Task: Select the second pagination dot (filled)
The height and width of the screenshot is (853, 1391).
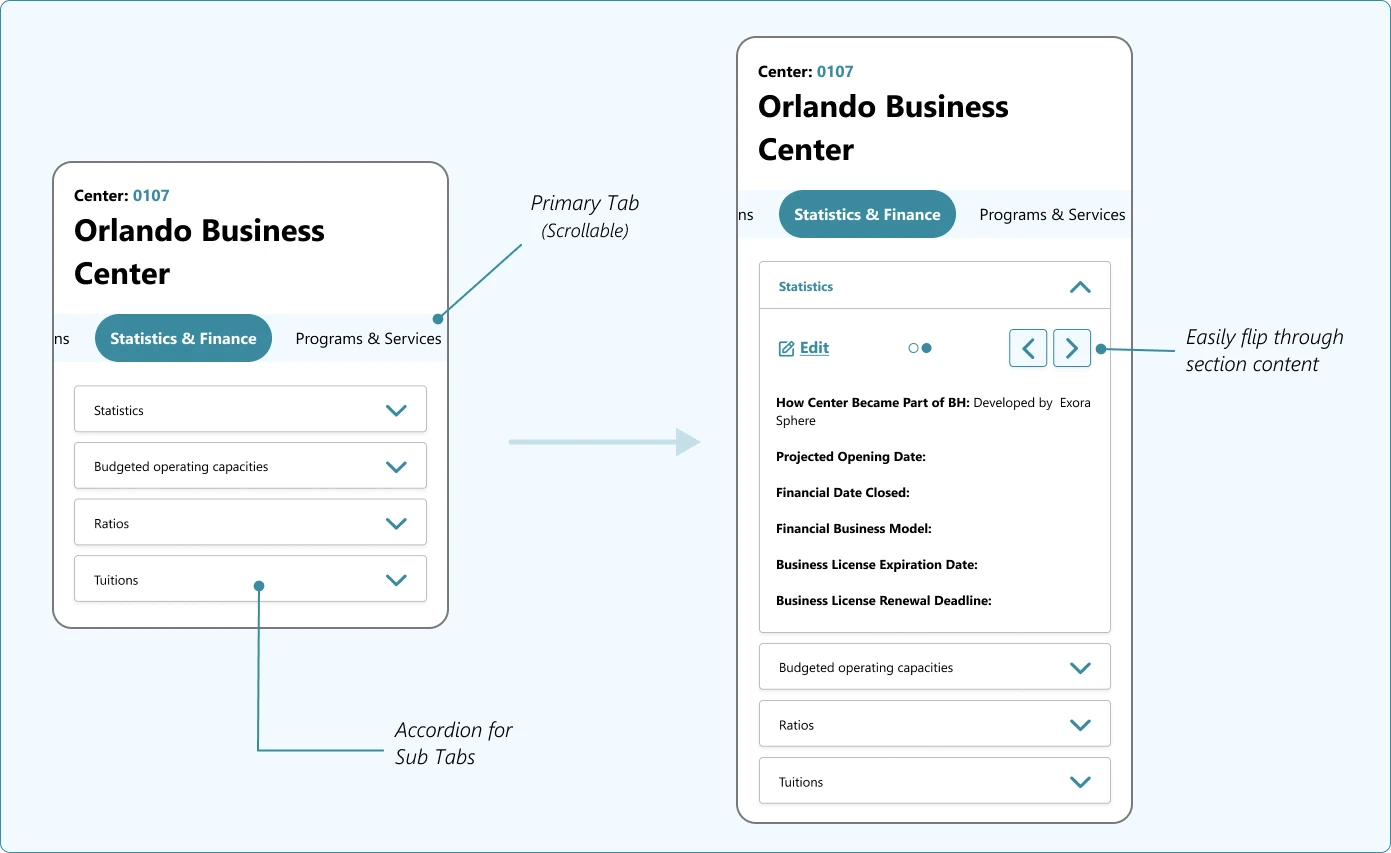Action: pos(927,348)
